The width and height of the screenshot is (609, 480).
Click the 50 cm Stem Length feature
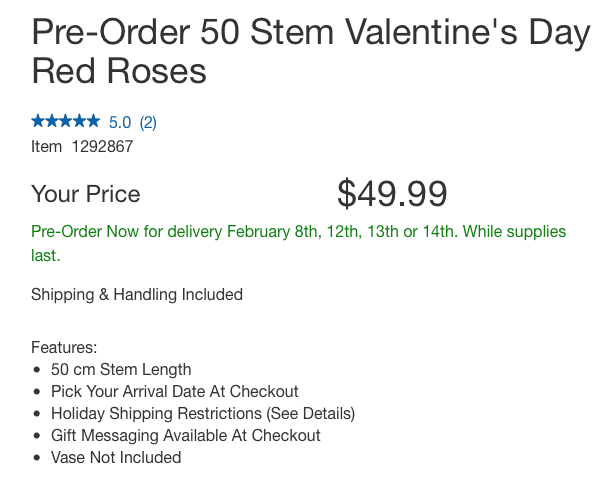click(121, 369)
